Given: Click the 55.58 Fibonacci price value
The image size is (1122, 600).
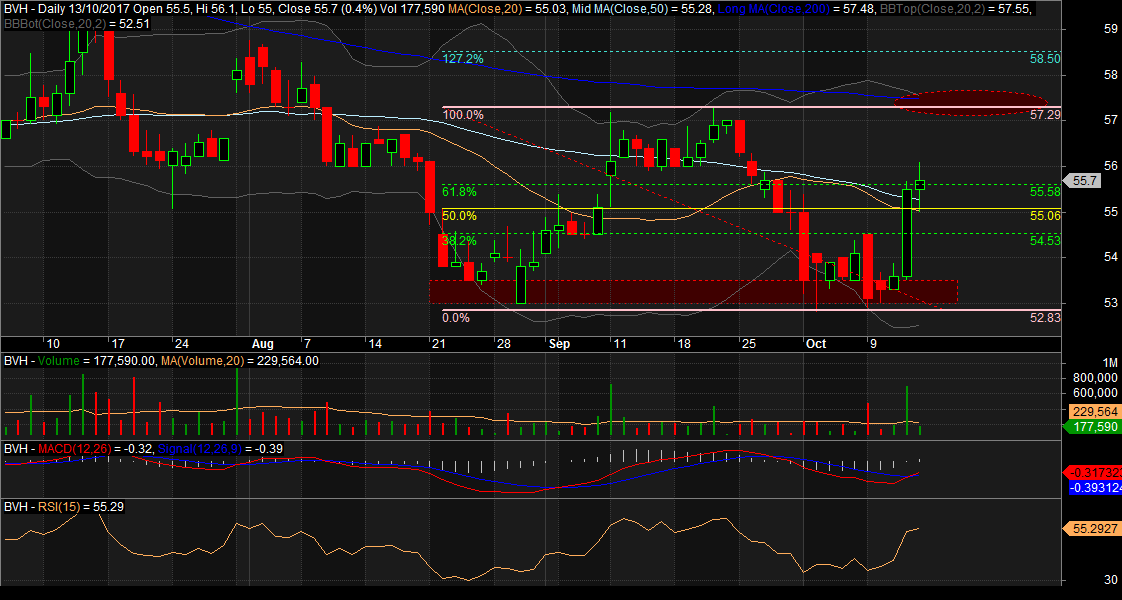Looking at the screenshot, I should pos(1045,192).
